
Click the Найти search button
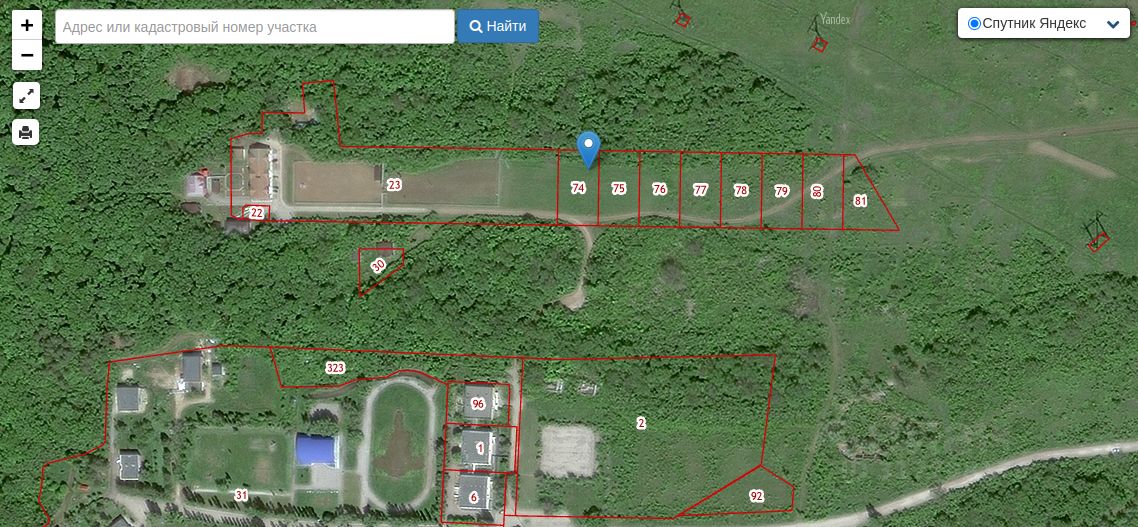click(498, 27)
